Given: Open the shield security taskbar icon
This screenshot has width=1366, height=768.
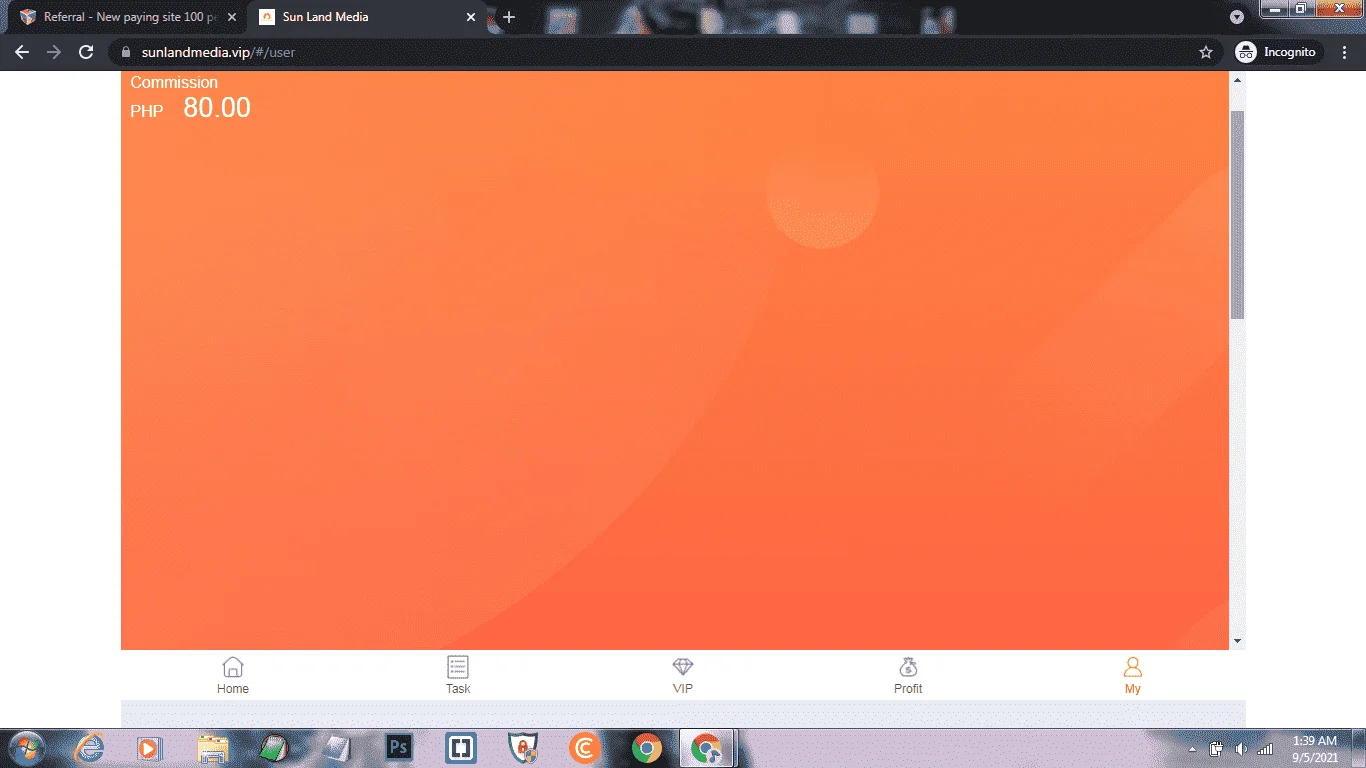Looking at the screenshot, I should [x=523, y=748].
